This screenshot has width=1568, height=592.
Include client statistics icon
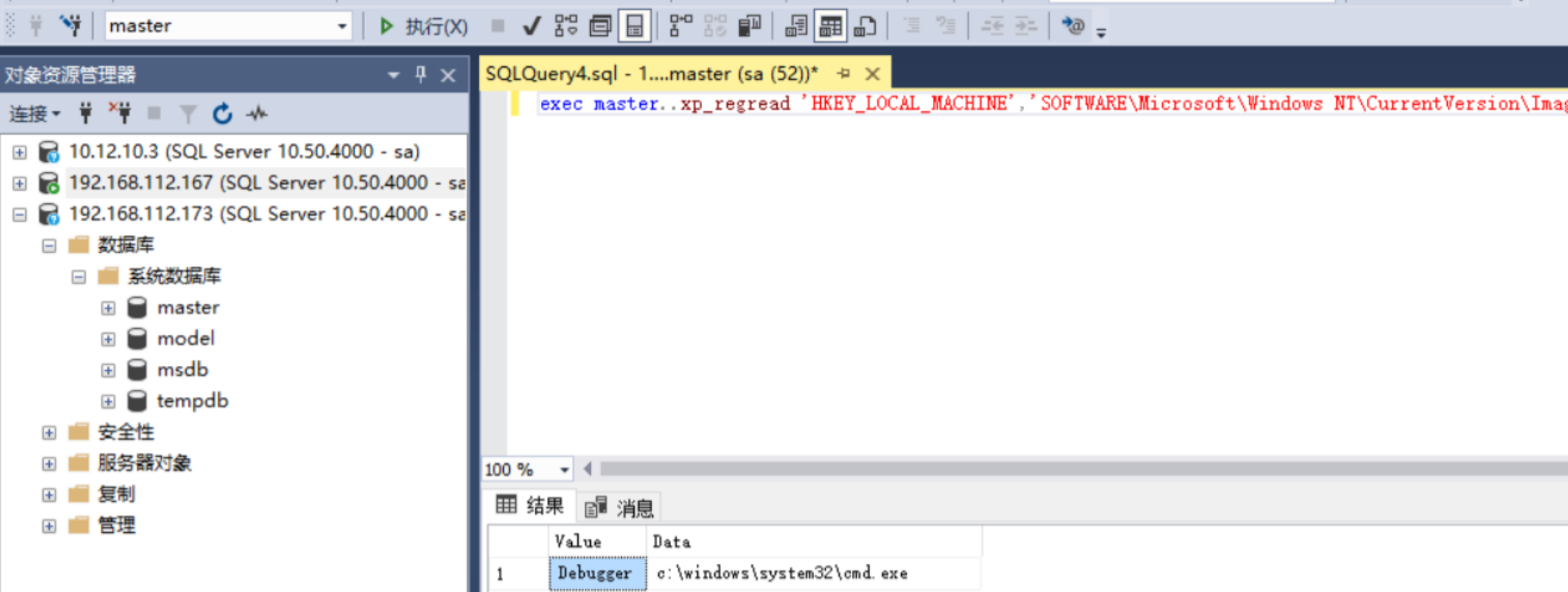pos(749,27)
